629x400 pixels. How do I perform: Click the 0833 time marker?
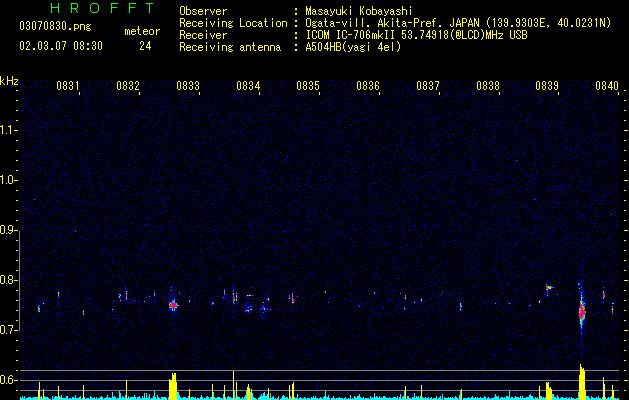tap(188, 86)
